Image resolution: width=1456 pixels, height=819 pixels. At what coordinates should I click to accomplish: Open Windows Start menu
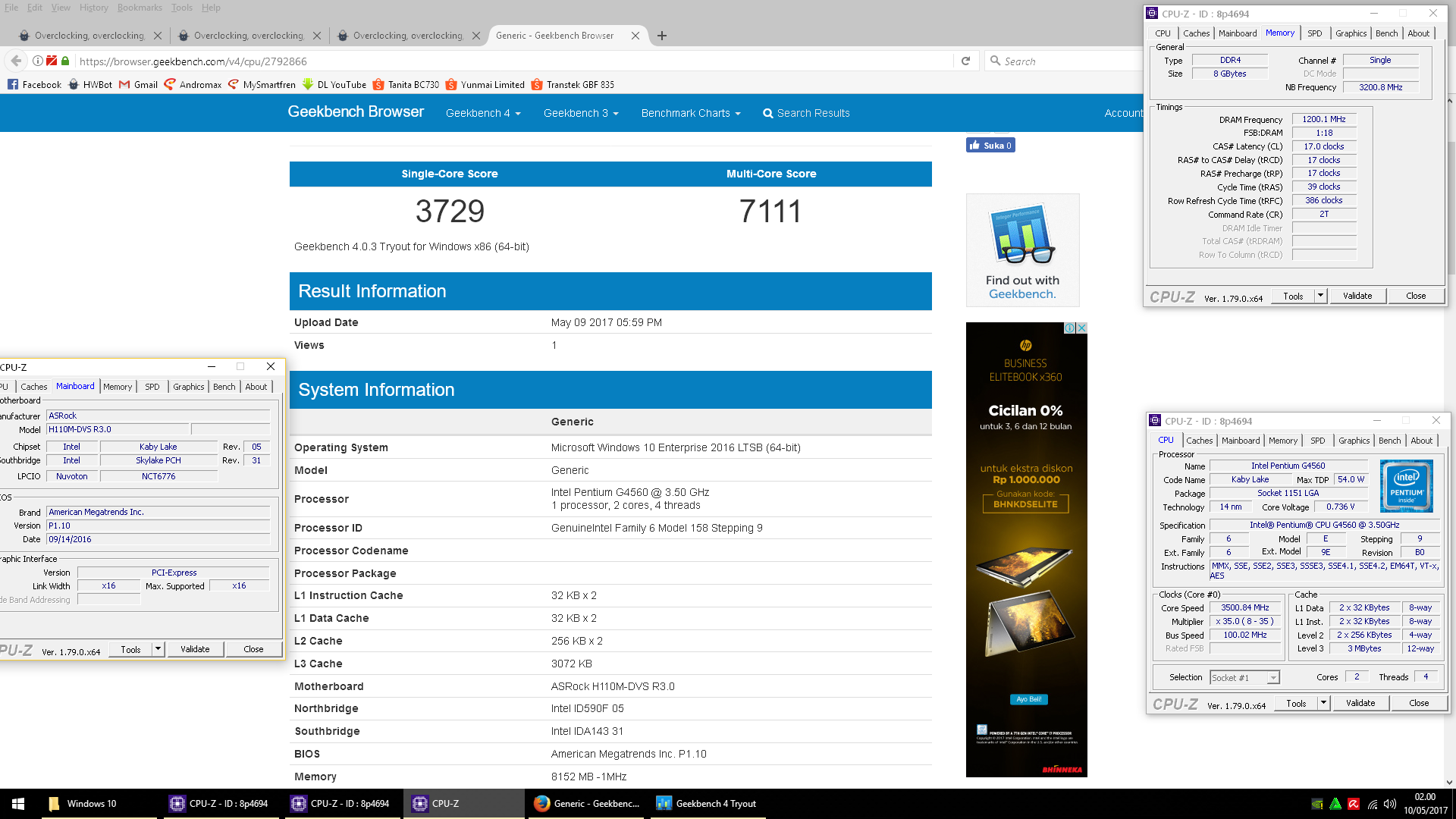click(19, 804)
